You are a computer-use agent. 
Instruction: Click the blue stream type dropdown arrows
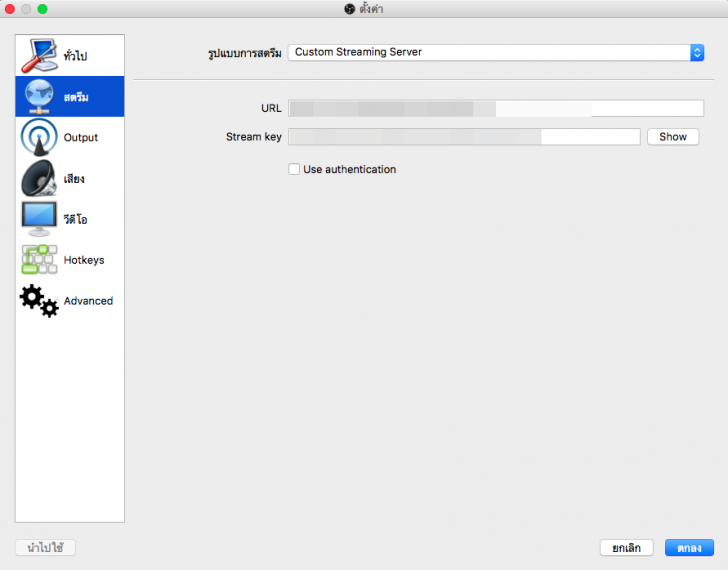coord(697,52)
